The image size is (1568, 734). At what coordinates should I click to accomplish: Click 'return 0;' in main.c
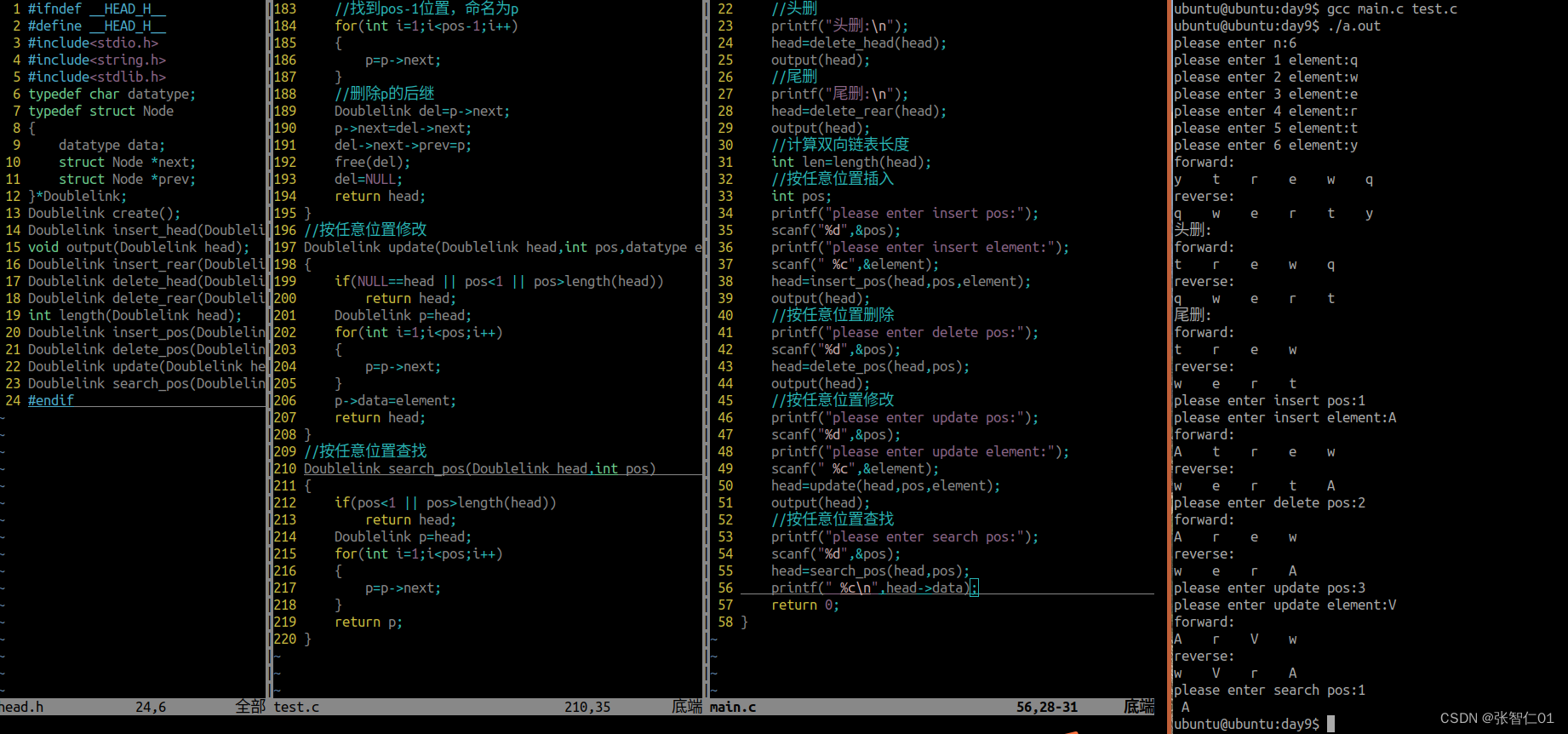pos(805,605)
